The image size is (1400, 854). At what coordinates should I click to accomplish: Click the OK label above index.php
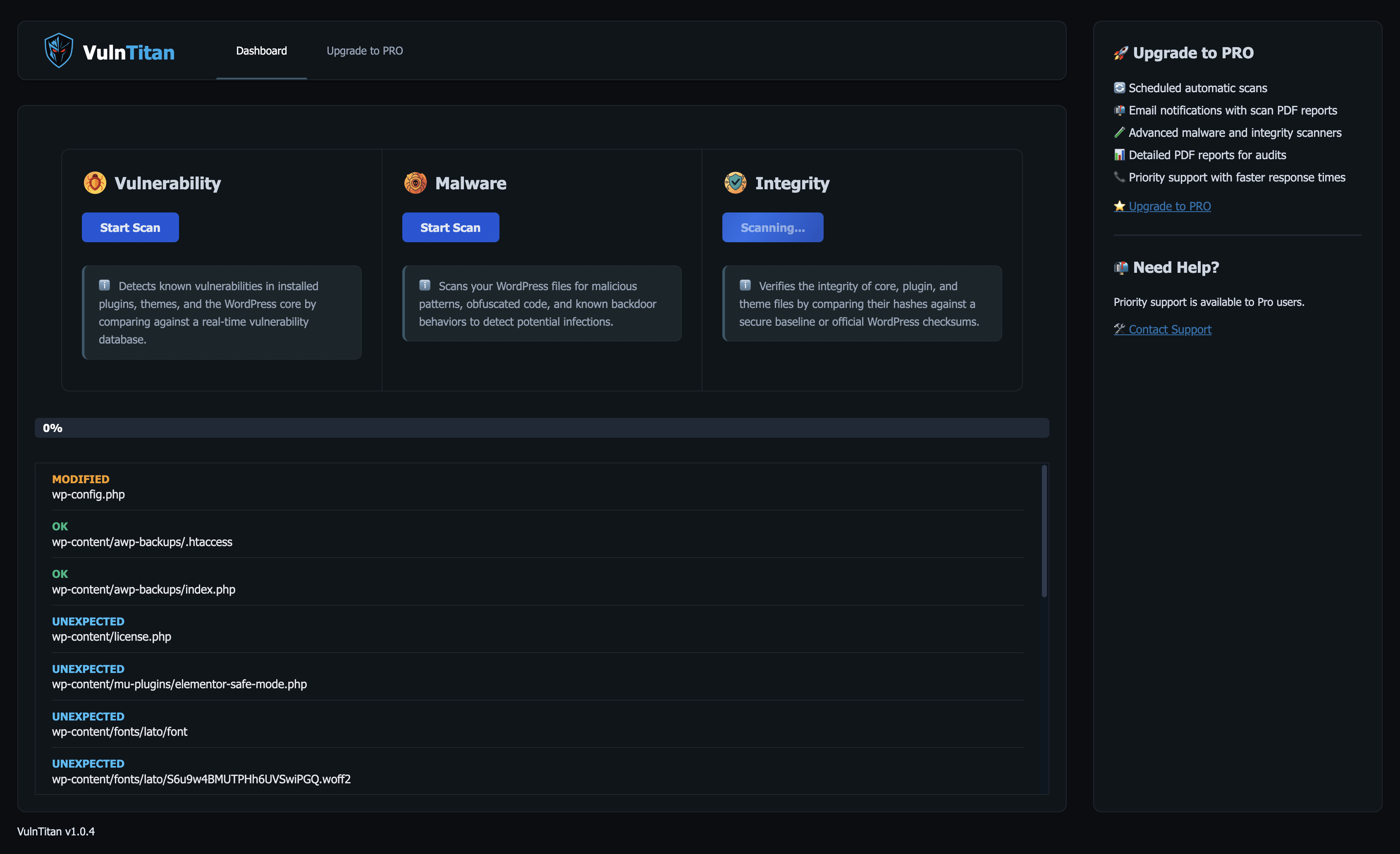tap(60, 574)
